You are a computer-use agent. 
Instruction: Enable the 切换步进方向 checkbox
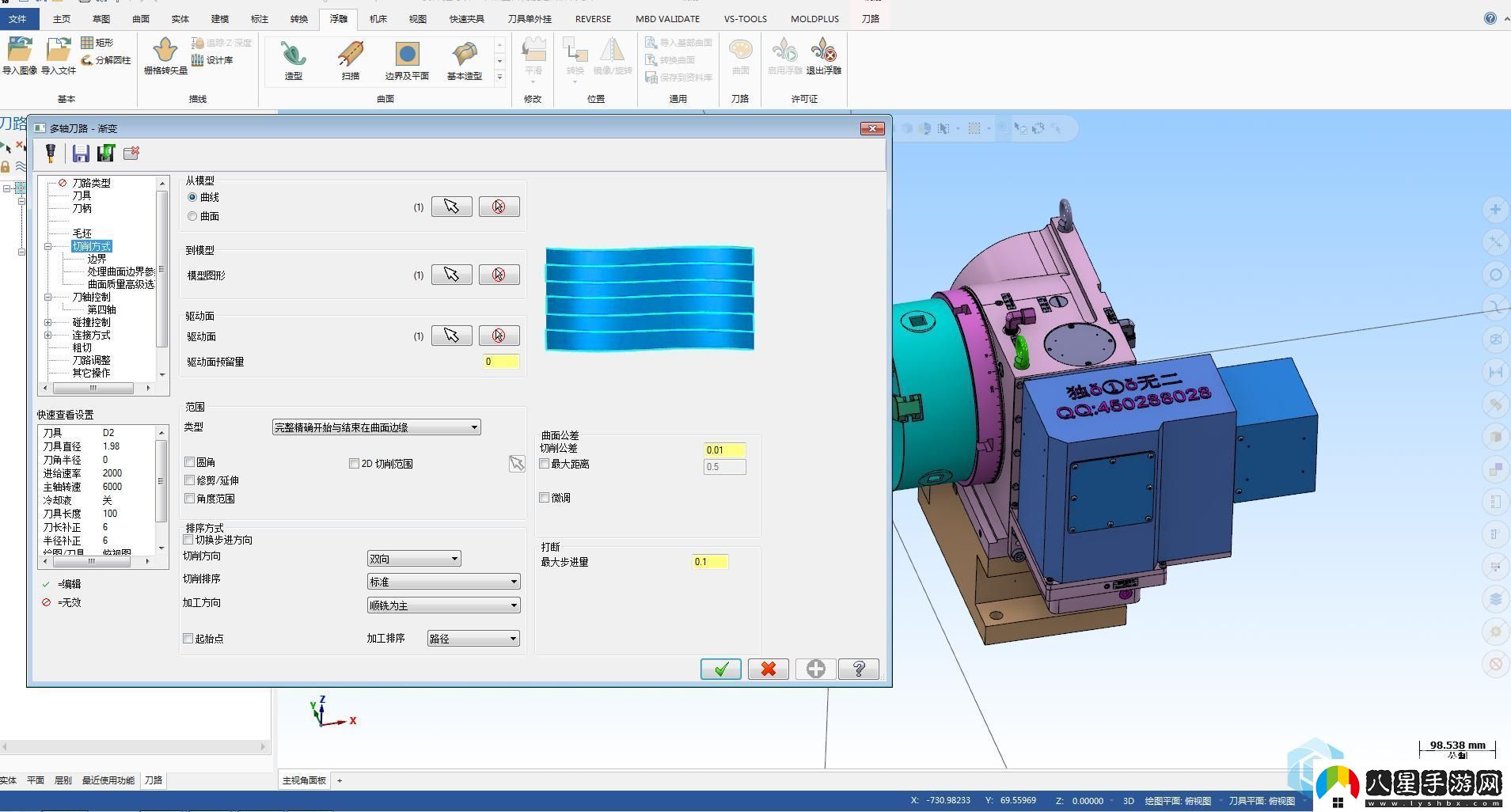click(188, 540)
